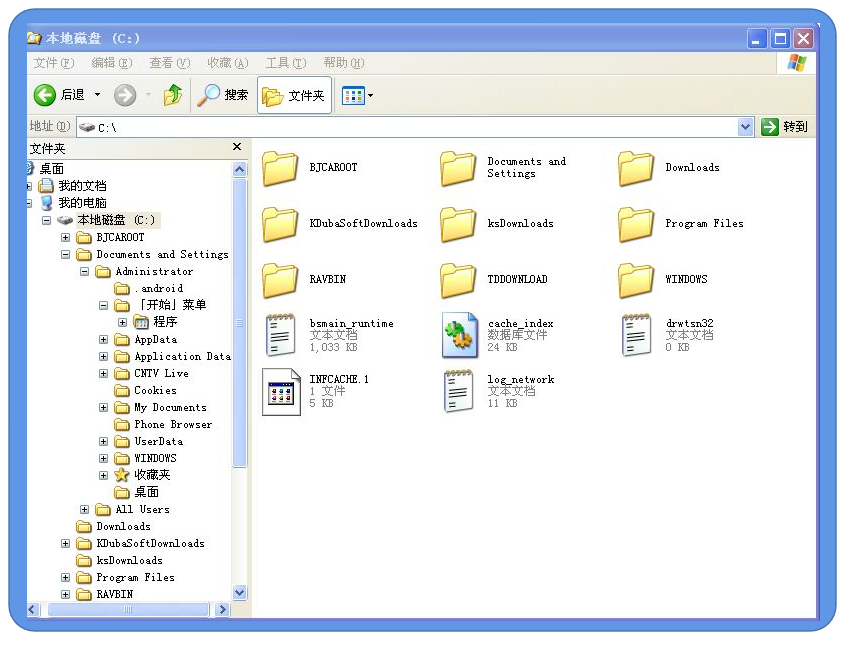Click the tree horizontal scroll-left arrow
850x647 pixels.
32,610
